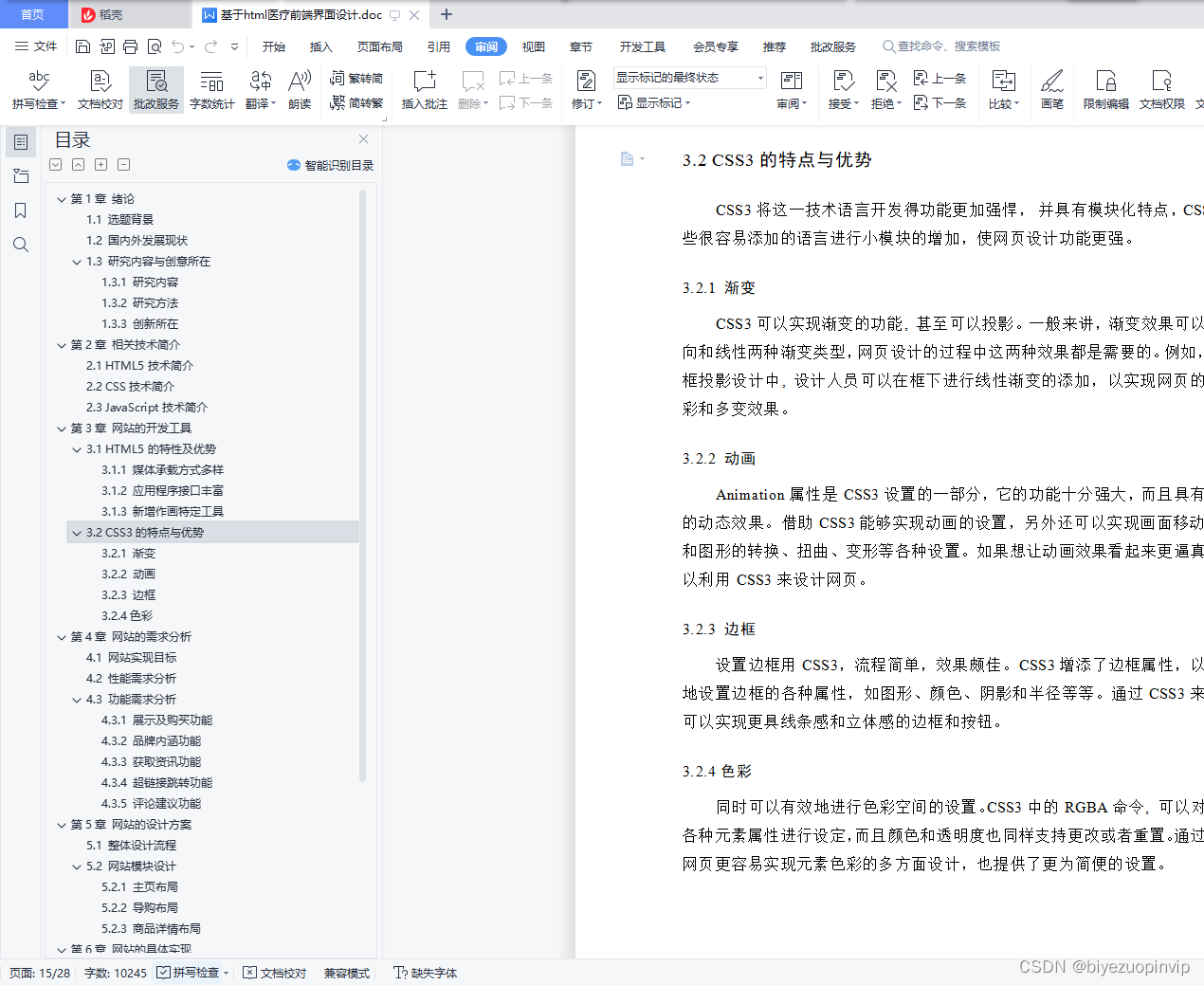
Task: Switch to the 视图 ribbon tab
Action: coord(533,46)
